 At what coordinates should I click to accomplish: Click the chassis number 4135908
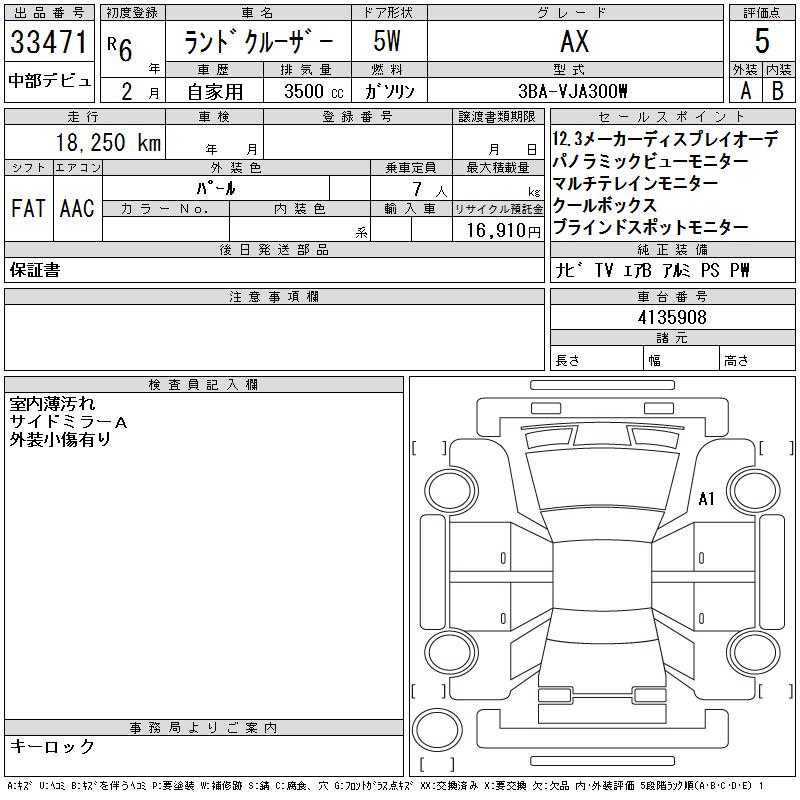pyautogui.click(x=672, y=318)
